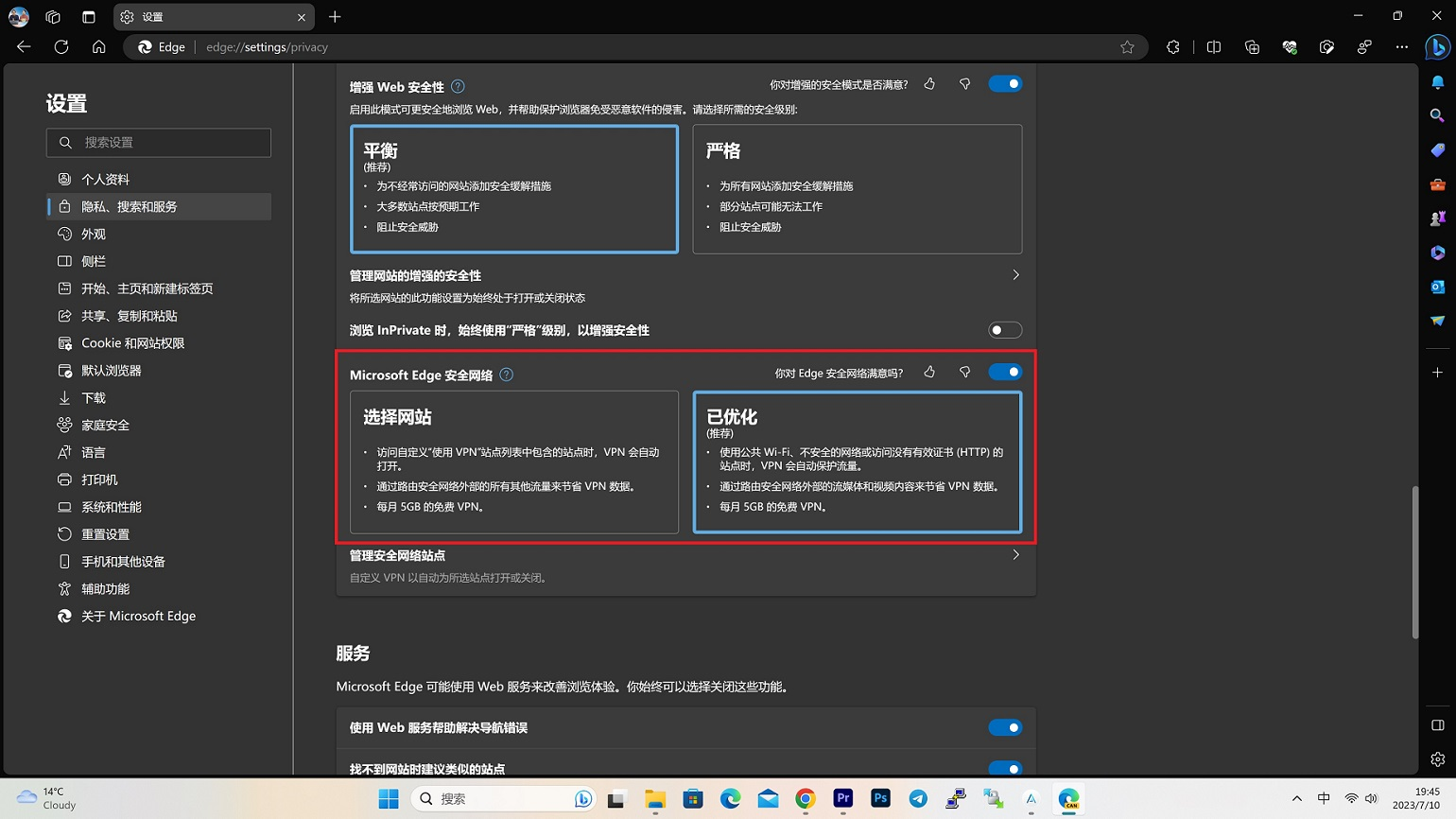Open 语言 settings section
1456x819 pixels.
[159, 452]
